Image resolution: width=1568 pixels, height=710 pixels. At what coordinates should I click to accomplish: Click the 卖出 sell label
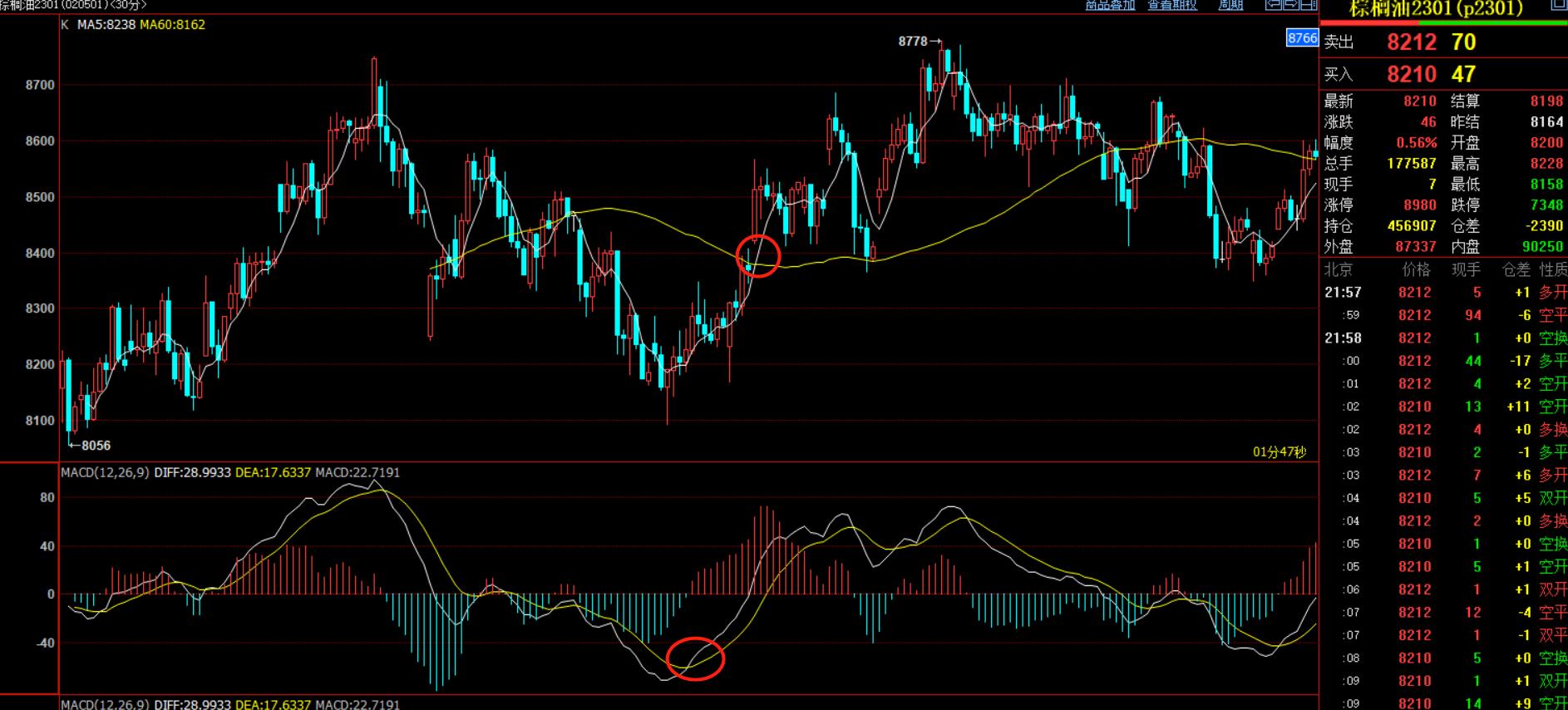point(1339,42)
